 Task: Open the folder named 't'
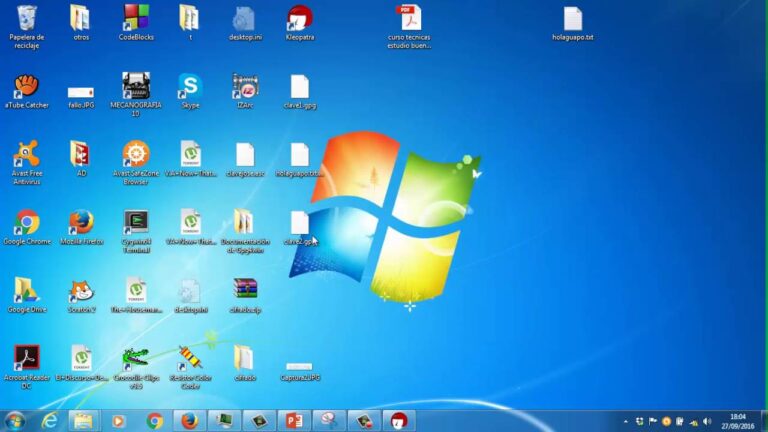click(x=190, y=23)
